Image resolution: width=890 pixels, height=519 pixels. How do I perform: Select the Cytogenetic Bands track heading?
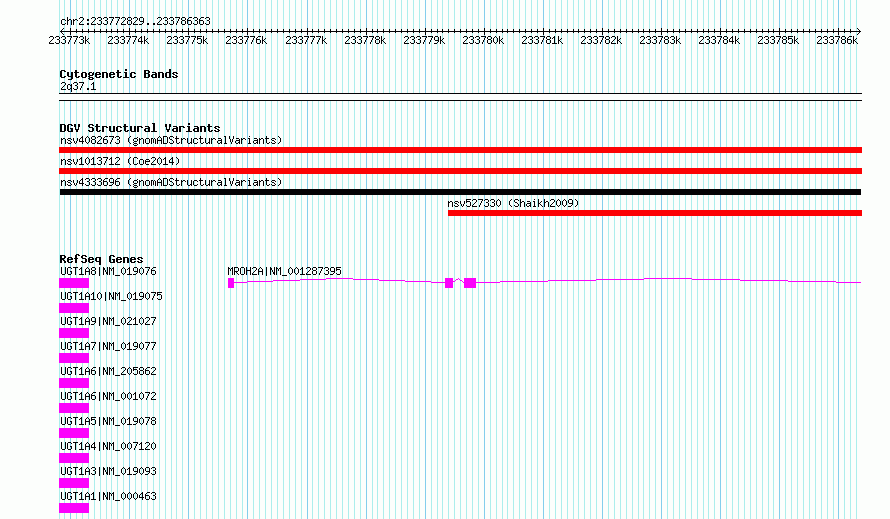(x=119, y=74)
